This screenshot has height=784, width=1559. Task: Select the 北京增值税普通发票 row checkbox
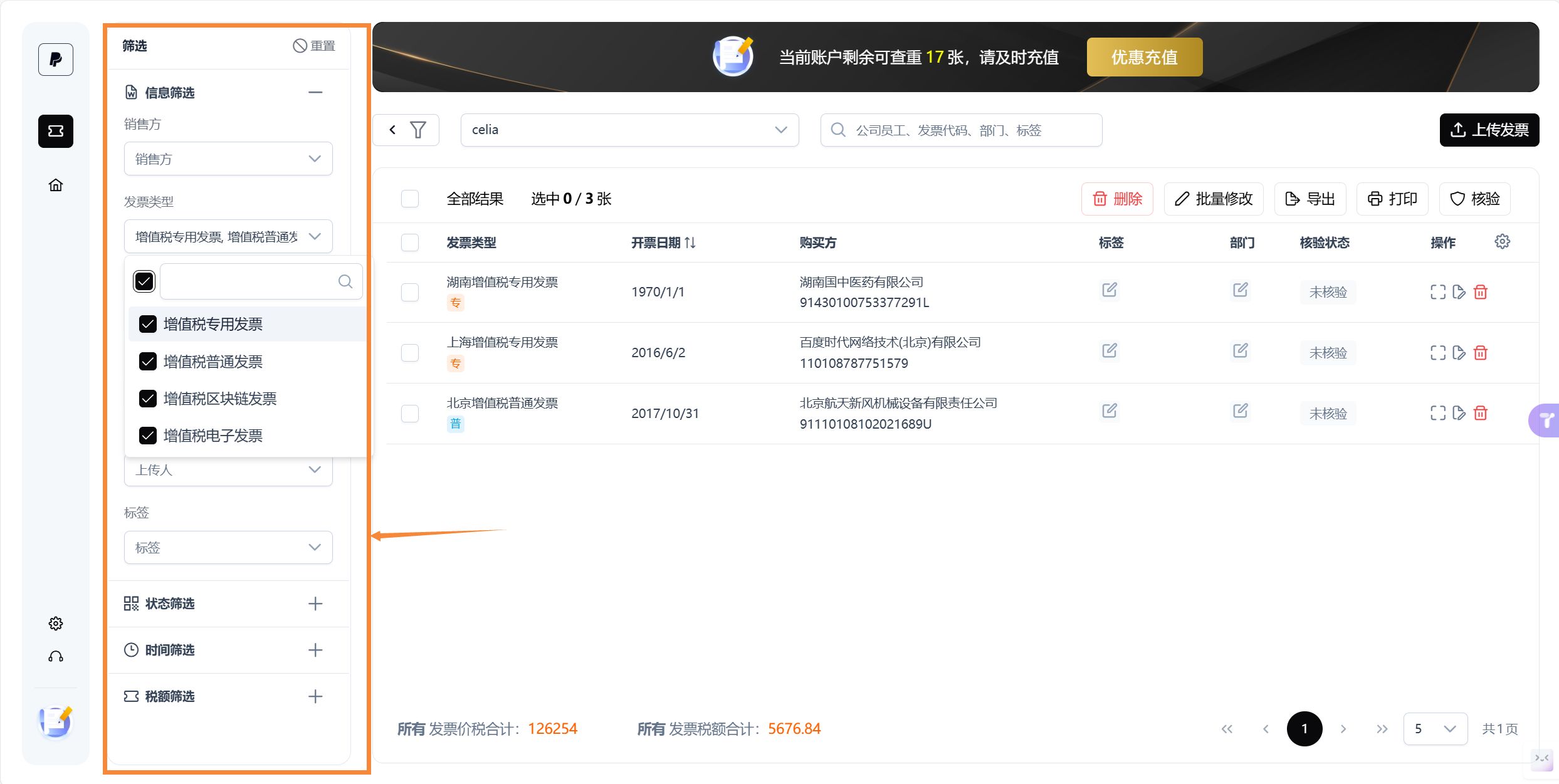410,414
